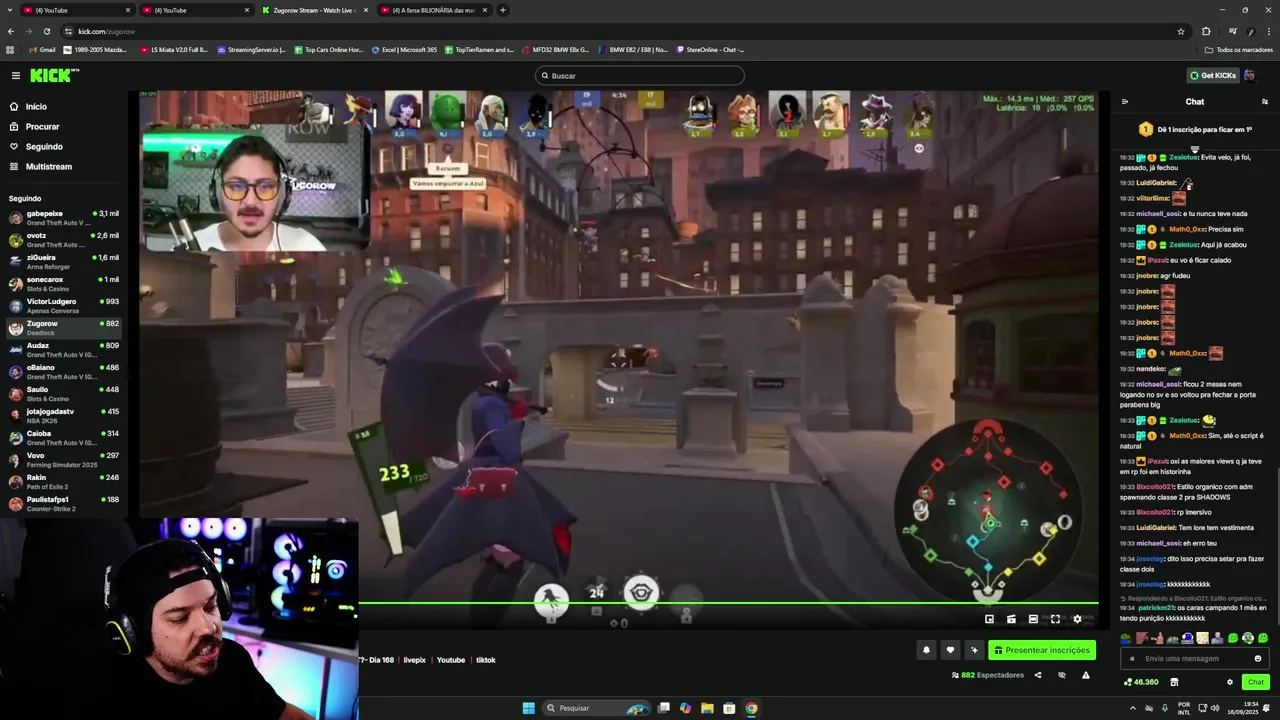The width and height of the screenshot is (1280, 720).
Task: Toggle the heart follow button
Action: [x=950, y=650]
